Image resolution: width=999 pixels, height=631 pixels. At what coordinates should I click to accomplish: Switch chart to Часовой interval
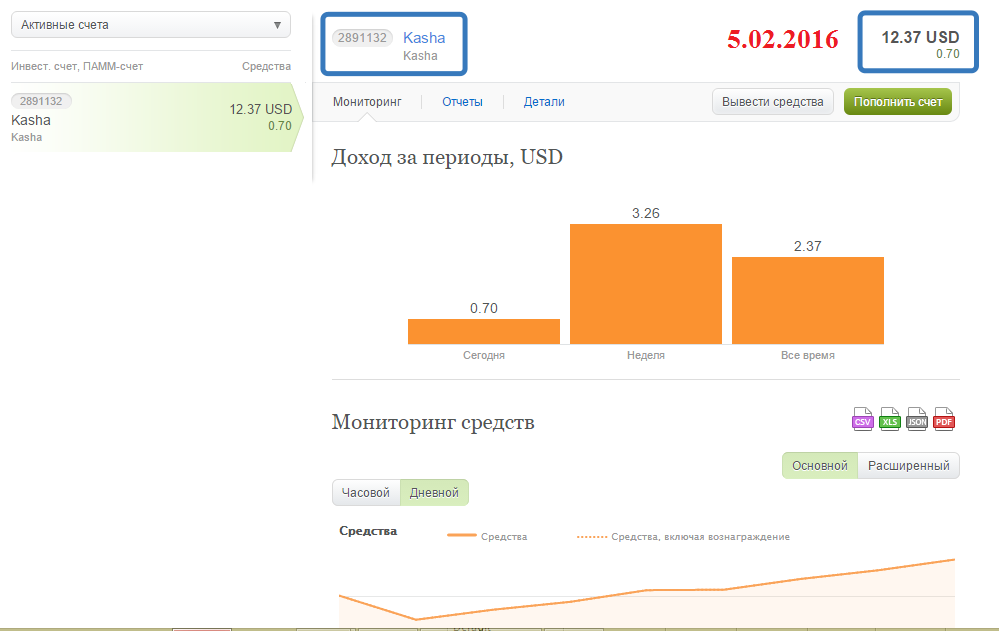[x=366, y=493]
